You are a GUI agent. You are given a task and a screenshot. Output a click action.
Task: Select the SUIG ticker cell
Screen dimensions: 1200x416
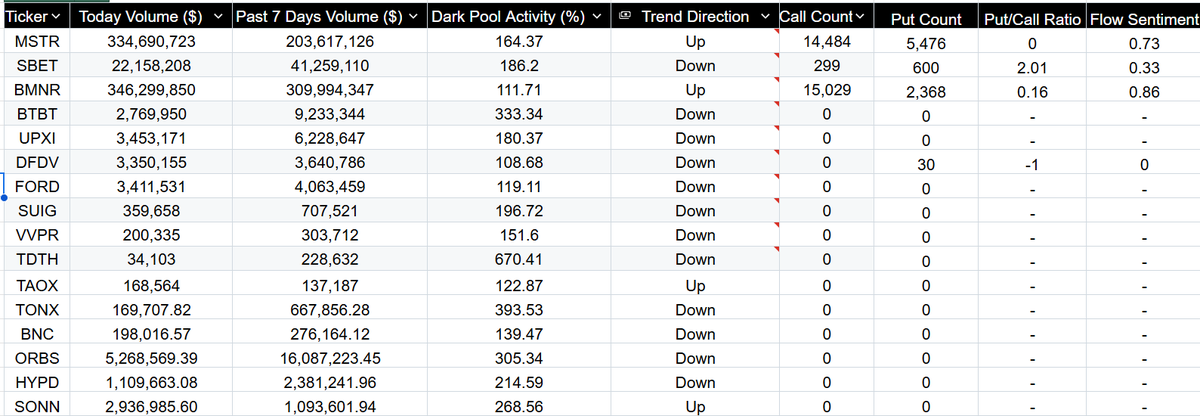(x=37, y=210)
